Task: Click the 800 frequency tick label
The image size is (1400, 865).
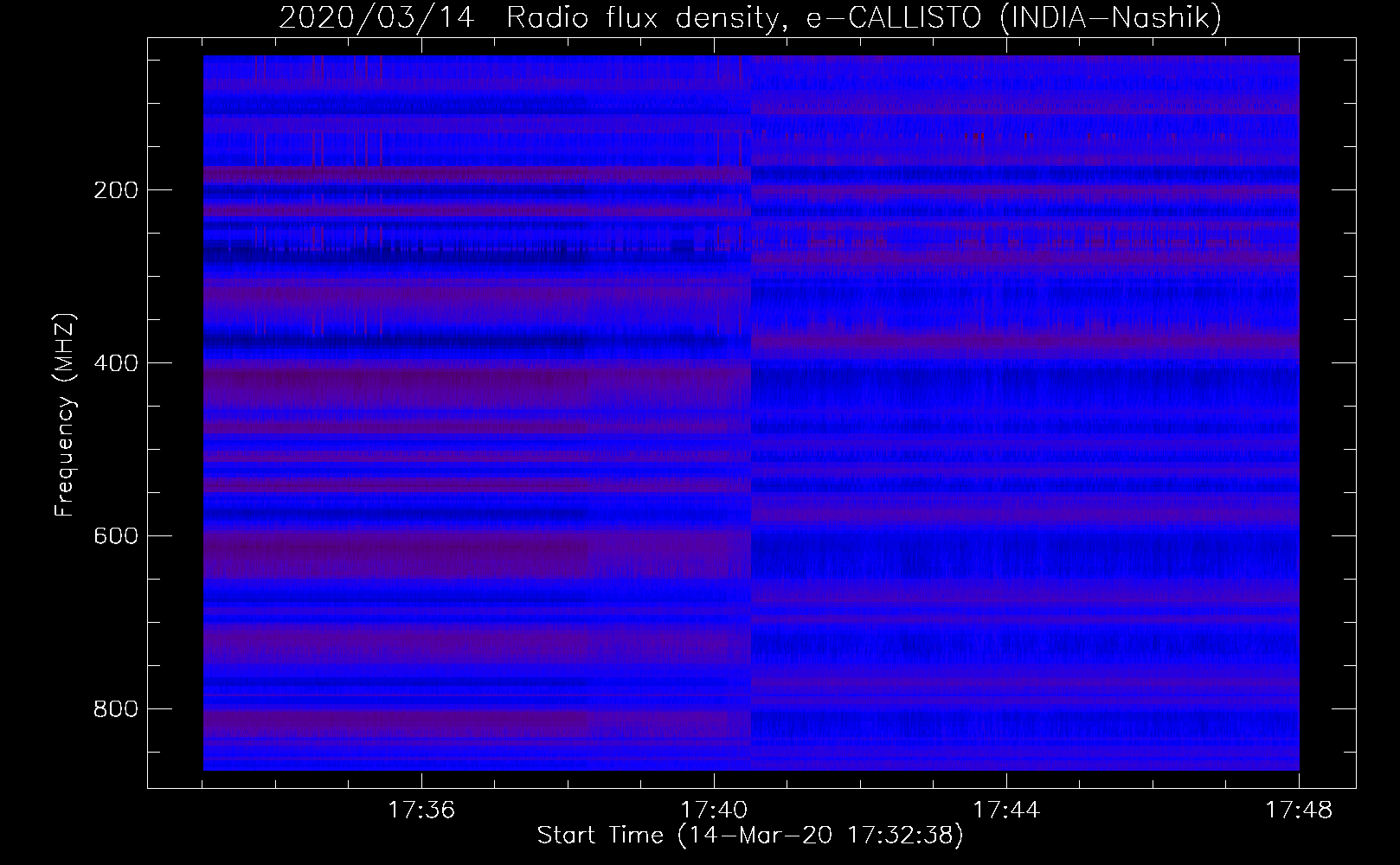Action: pyautogui.click(x=115, y=709)
